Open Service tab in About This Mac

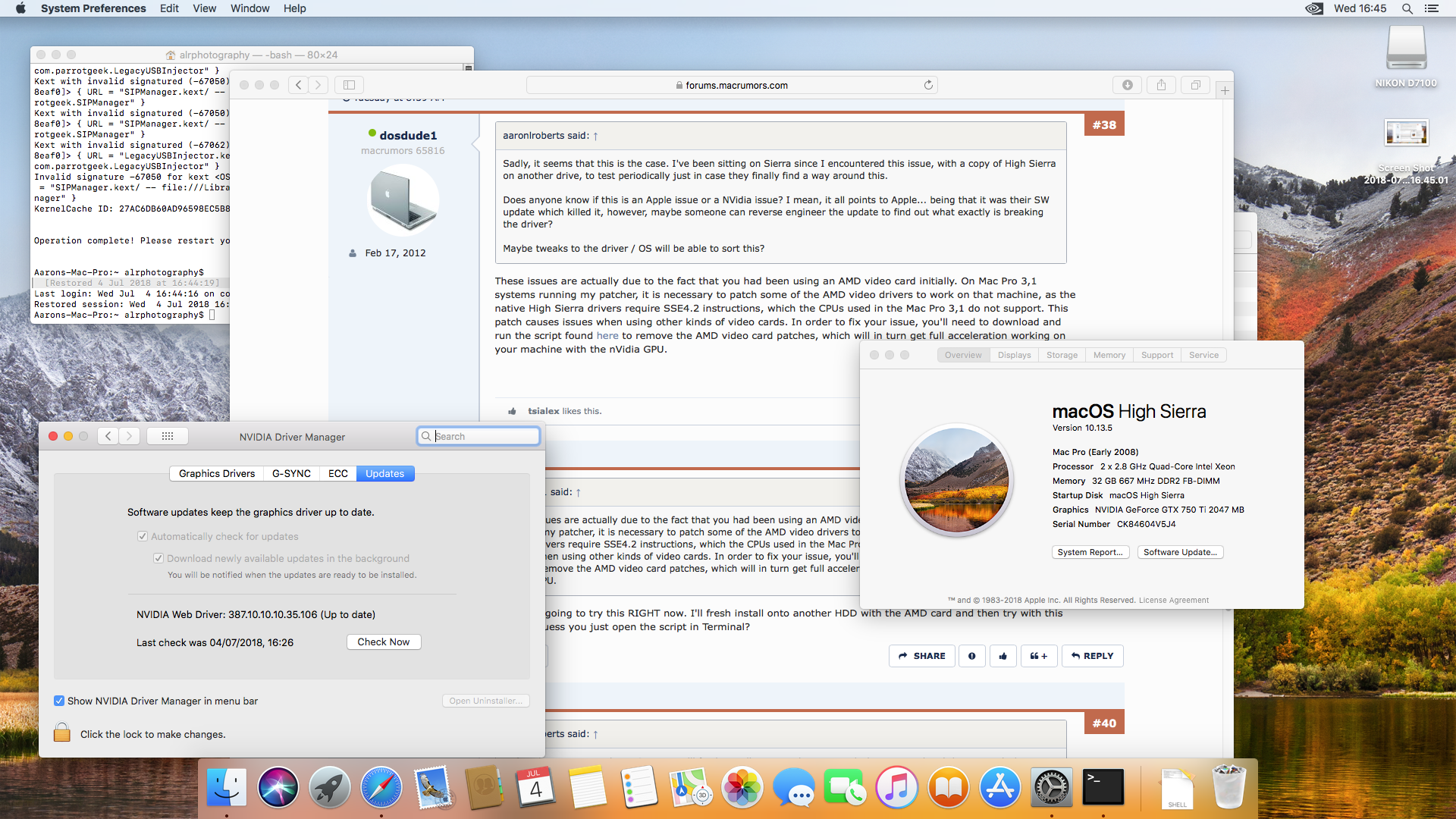click(x=1204, y=355)
